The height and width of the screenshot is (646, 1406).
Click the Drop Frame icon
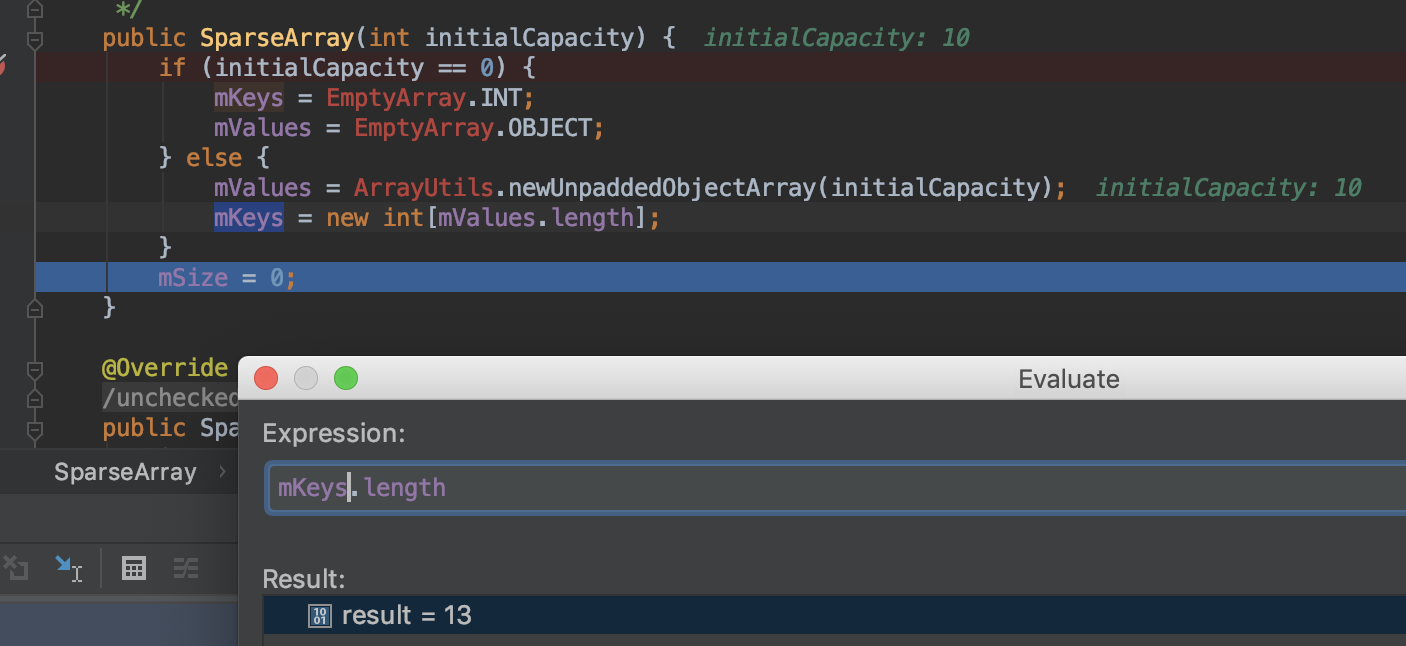coord(16,568)
